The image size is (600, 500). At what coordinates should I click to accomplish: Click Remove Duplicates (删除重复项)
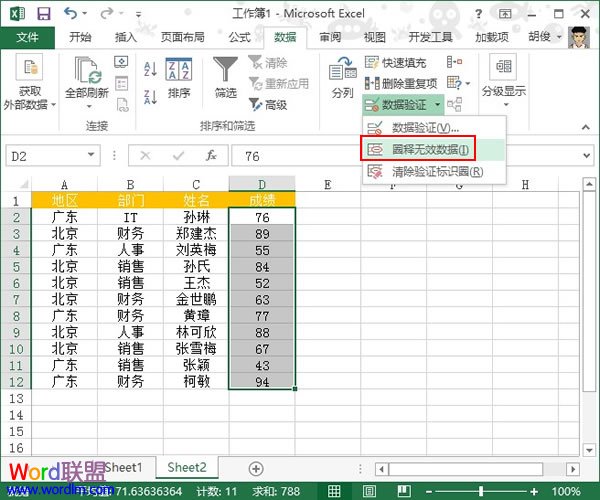(401, 83)
